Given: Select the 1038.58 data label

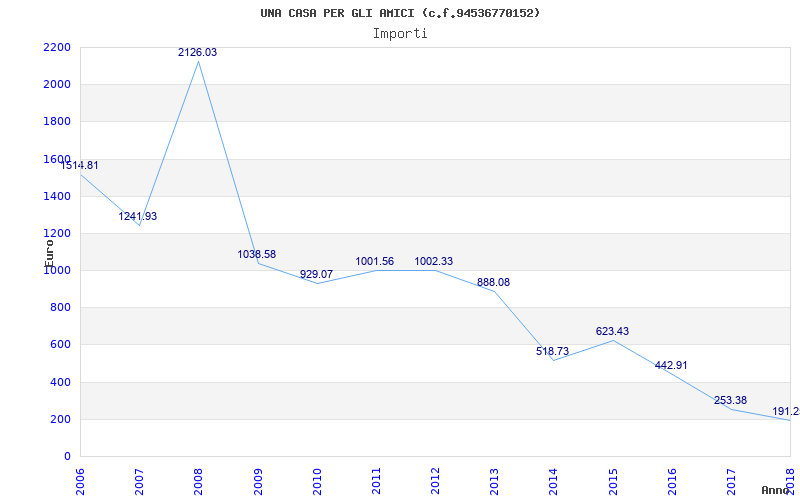Looking at the screenshot, I should 257,254.
